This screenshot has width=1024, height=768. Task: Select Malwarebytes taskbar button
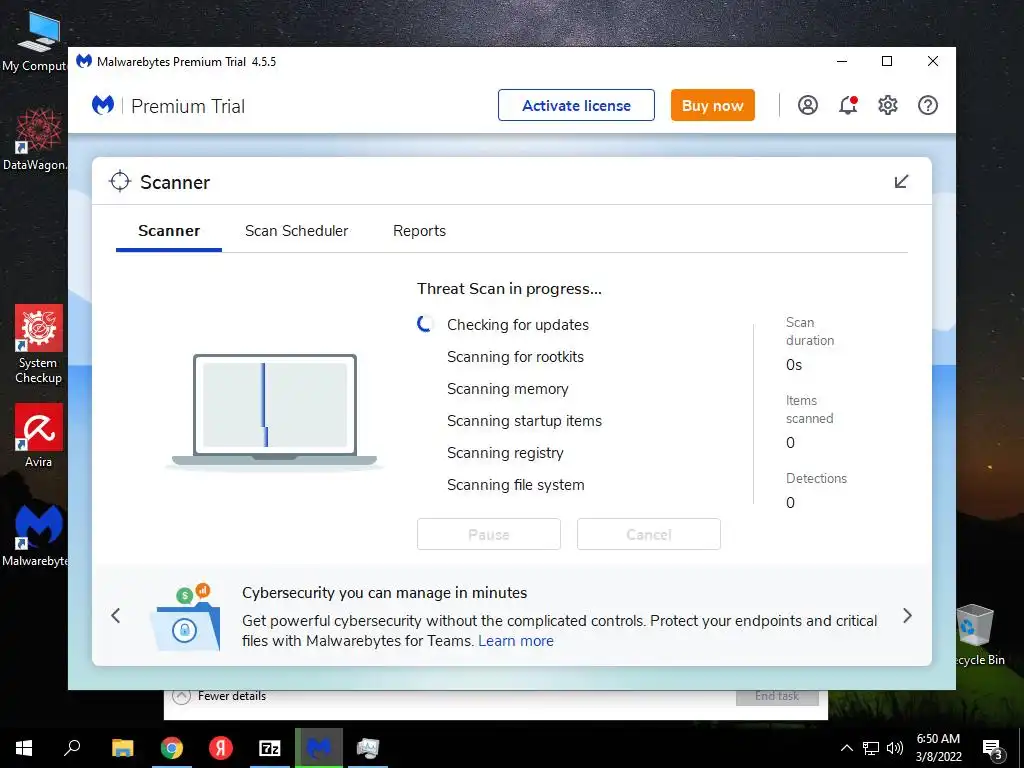point(319,748)
